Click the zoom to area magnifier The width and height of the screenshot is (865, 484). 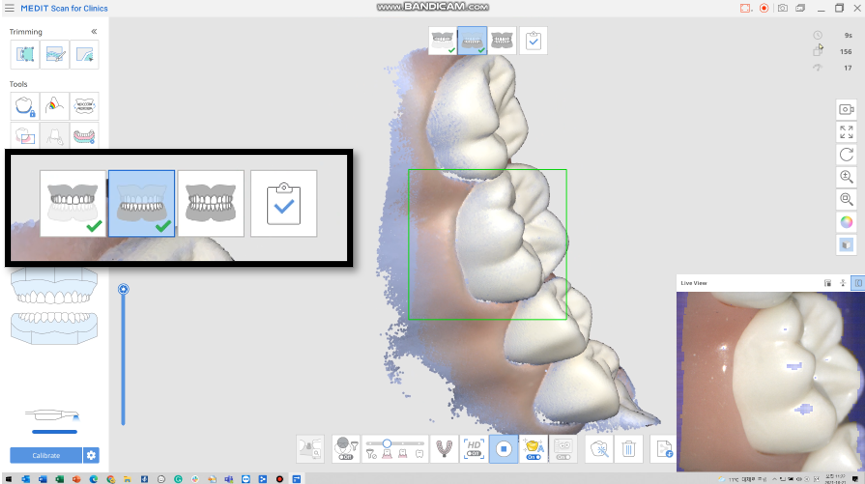coord(846,199)
